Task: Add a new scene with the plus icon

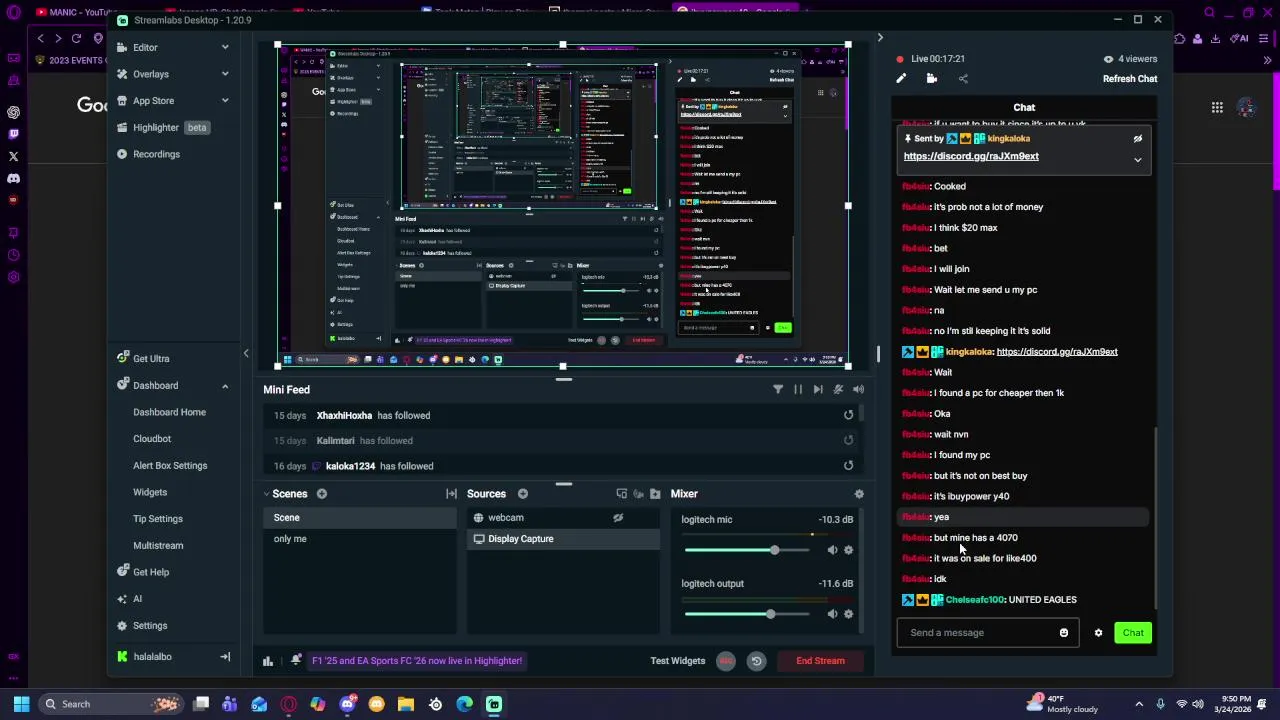Action: 322,494
